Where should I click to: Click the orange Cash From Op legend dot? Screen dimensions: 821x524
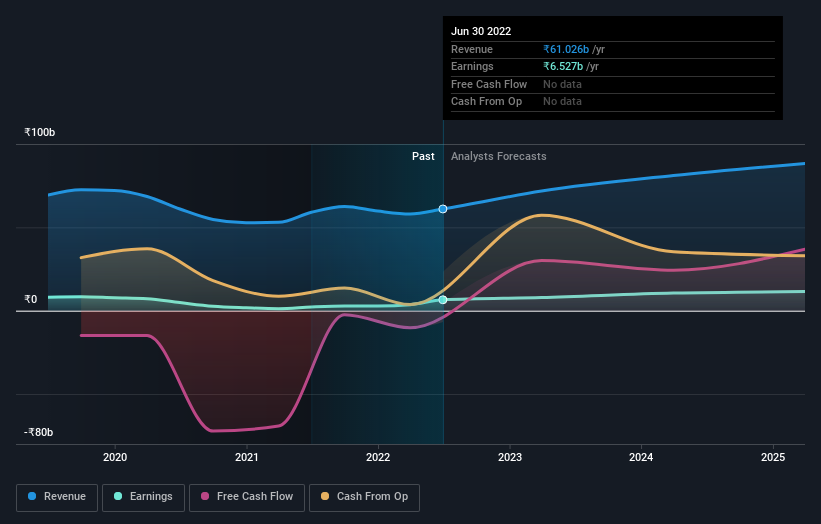pyautogui.click(x=325, y=496)
